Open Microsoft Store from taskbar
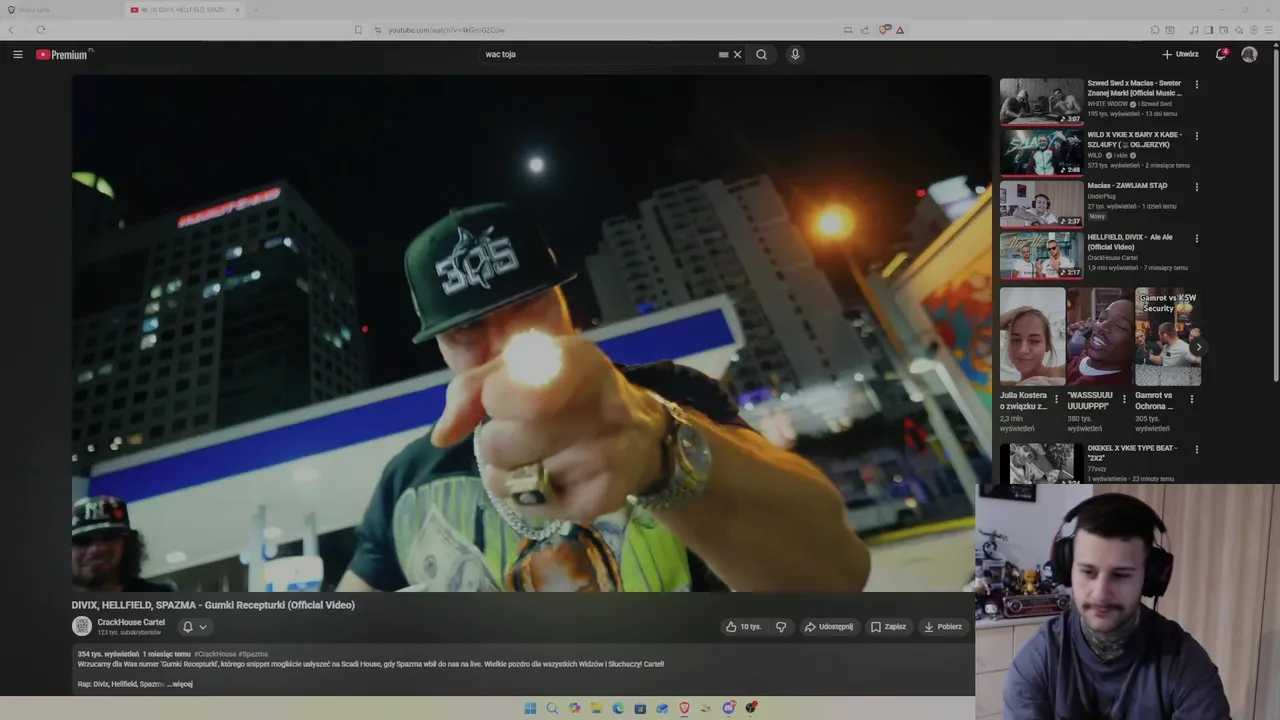The width and height of the screenshot is (1280, 720). pos(640,708)
